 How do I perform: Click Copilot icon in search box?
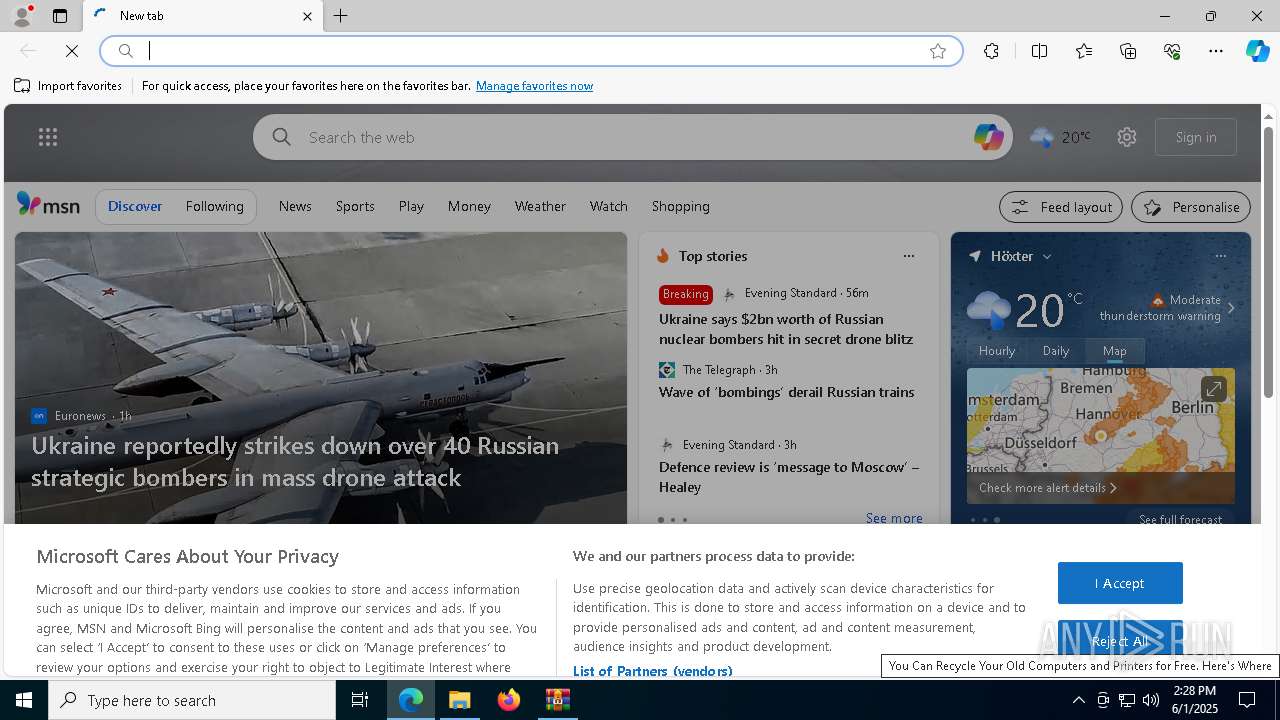988,137
